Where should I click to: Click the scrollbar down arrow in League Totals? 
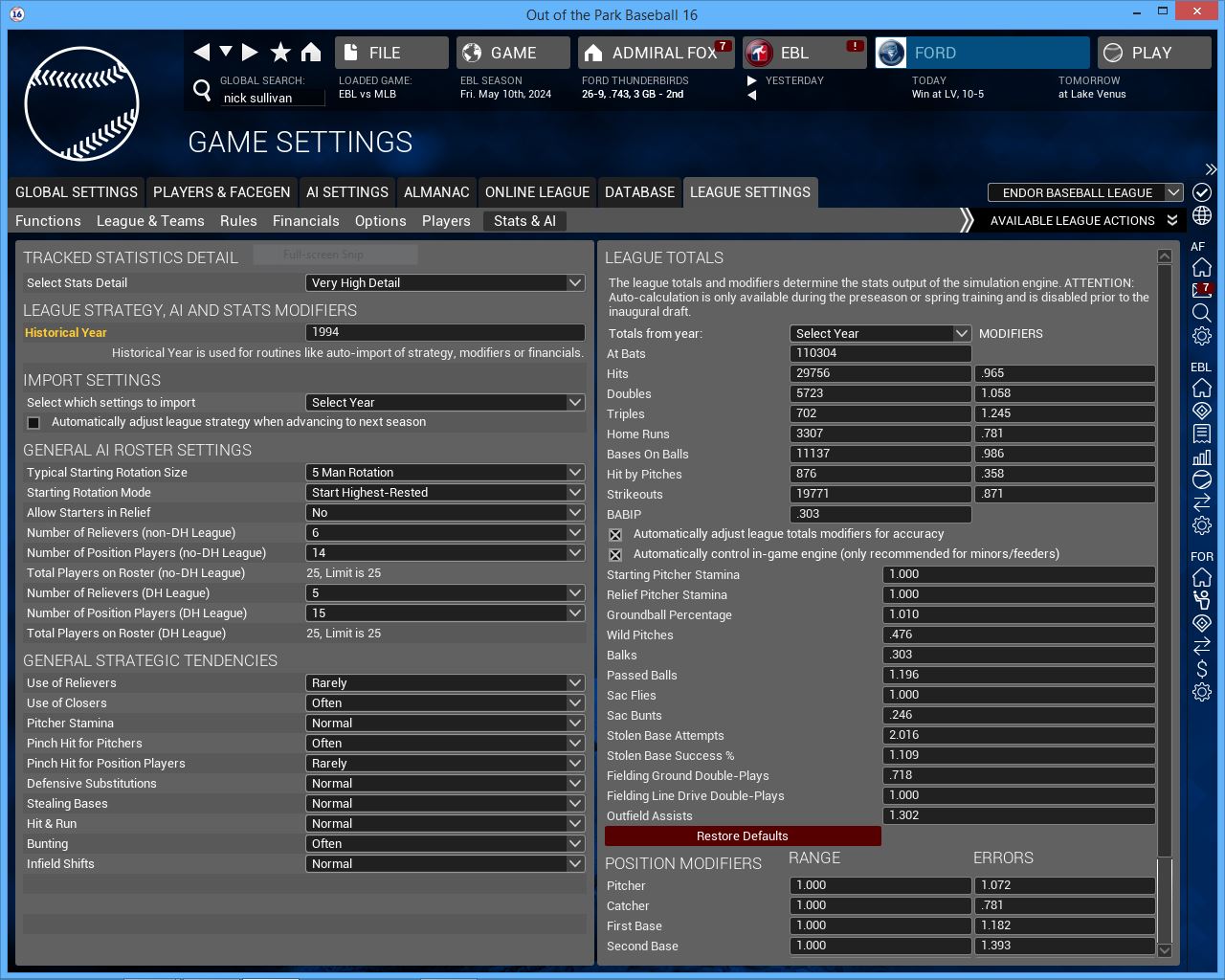(x=1164, y=950)
